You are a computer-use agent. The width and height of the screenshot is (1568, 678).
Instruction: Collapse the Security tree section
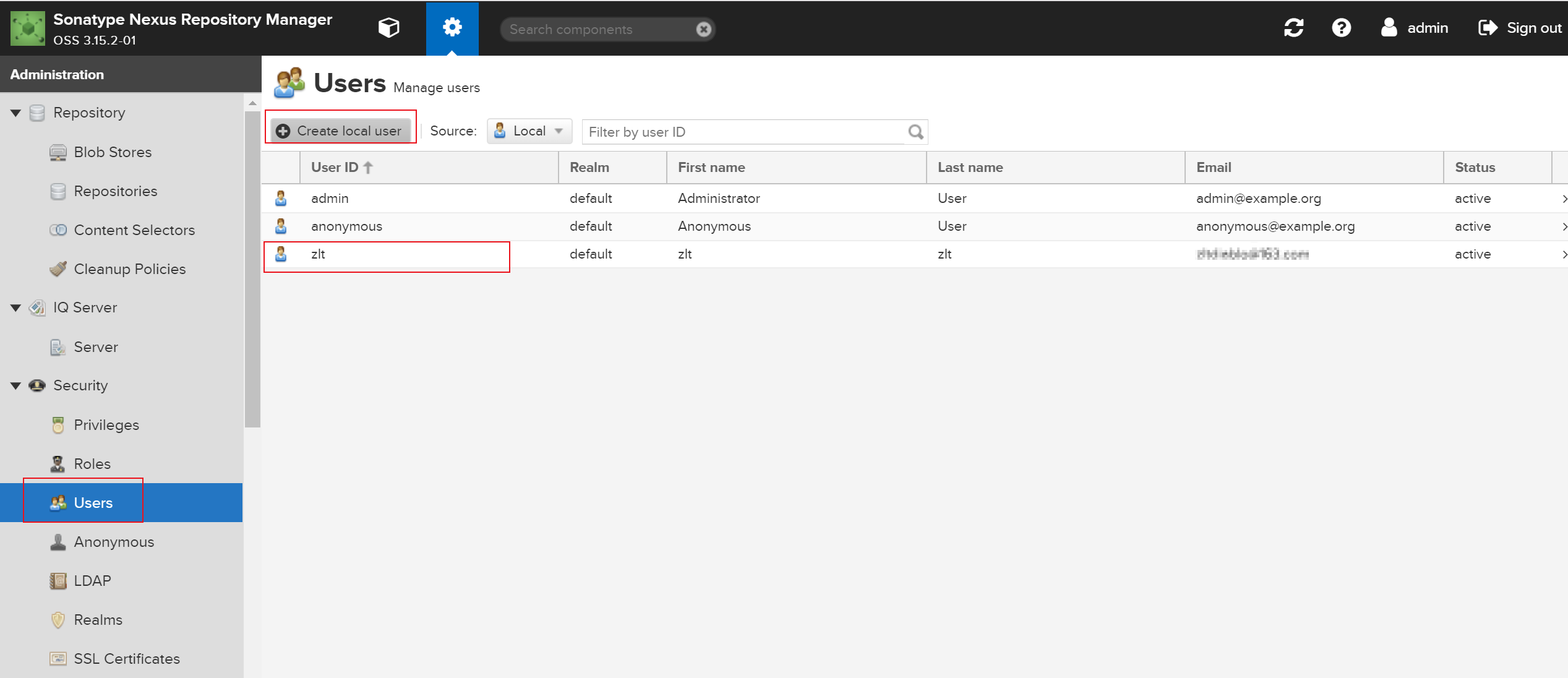point(16,386)
